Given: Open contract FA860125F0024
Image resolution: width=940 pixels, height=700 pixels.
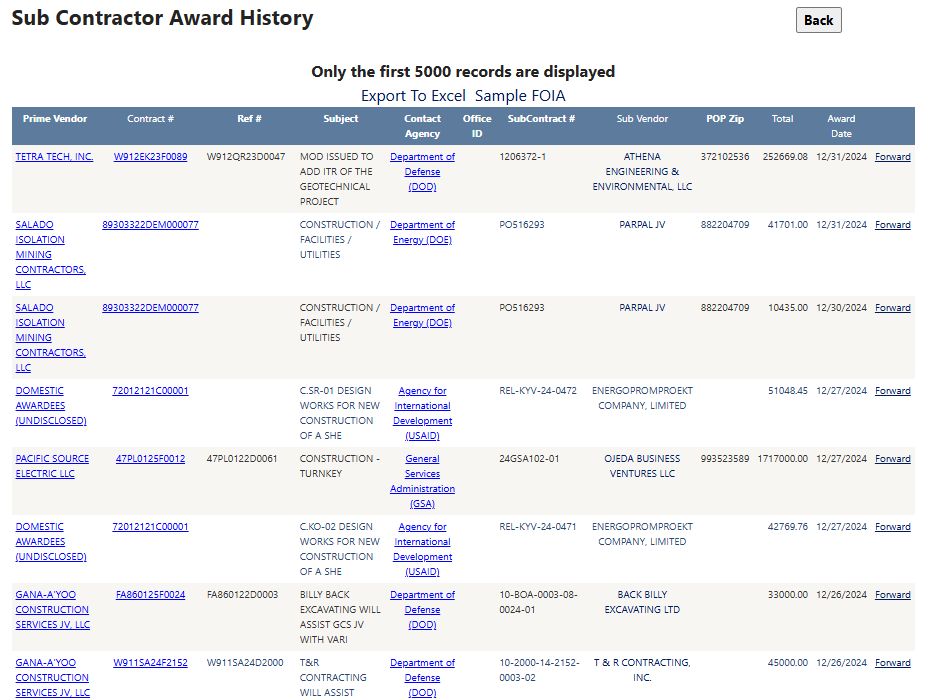Looking at the screenshot, I should [150, 595].
